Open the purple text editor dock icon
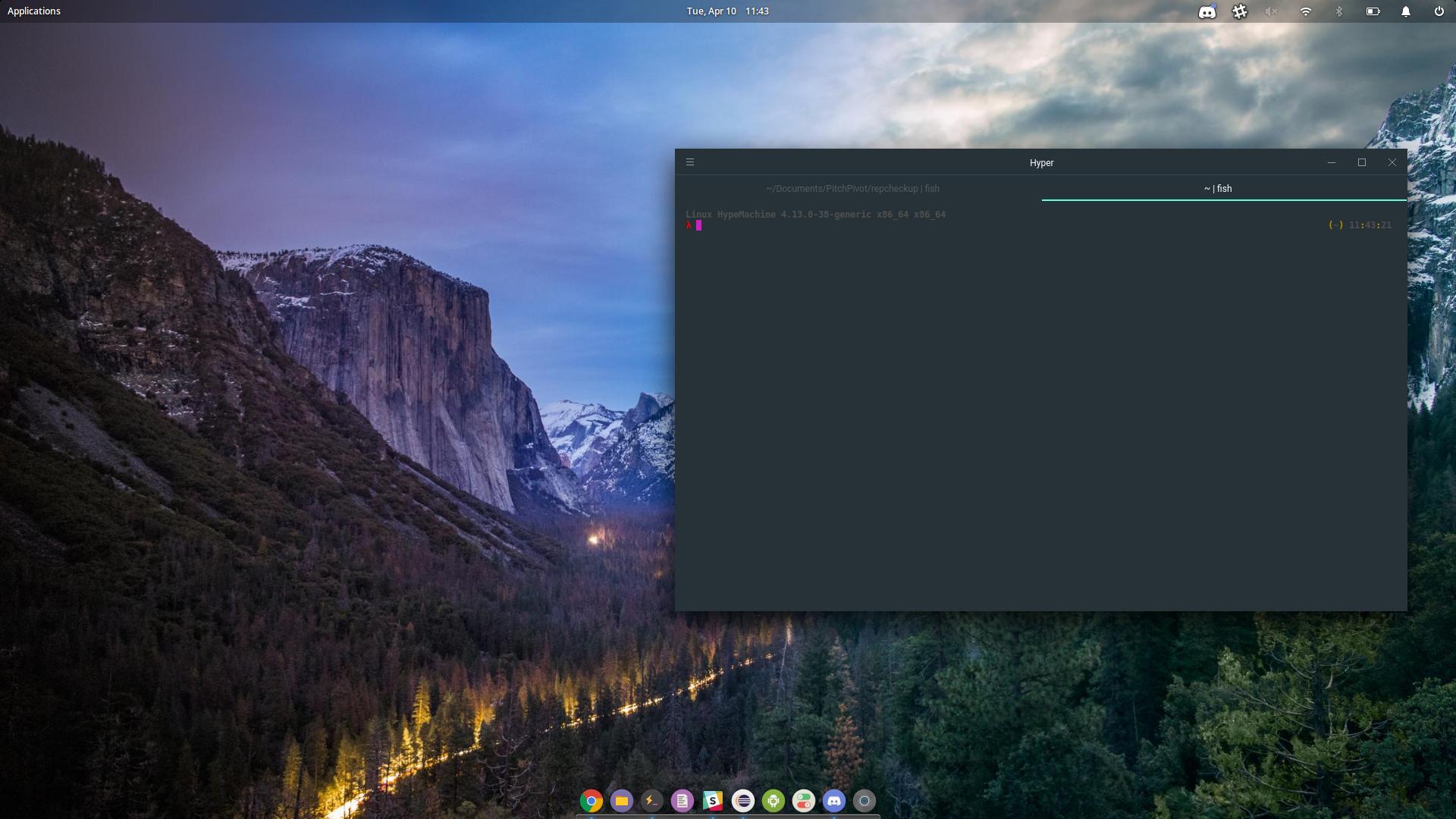 coord(682,801)
